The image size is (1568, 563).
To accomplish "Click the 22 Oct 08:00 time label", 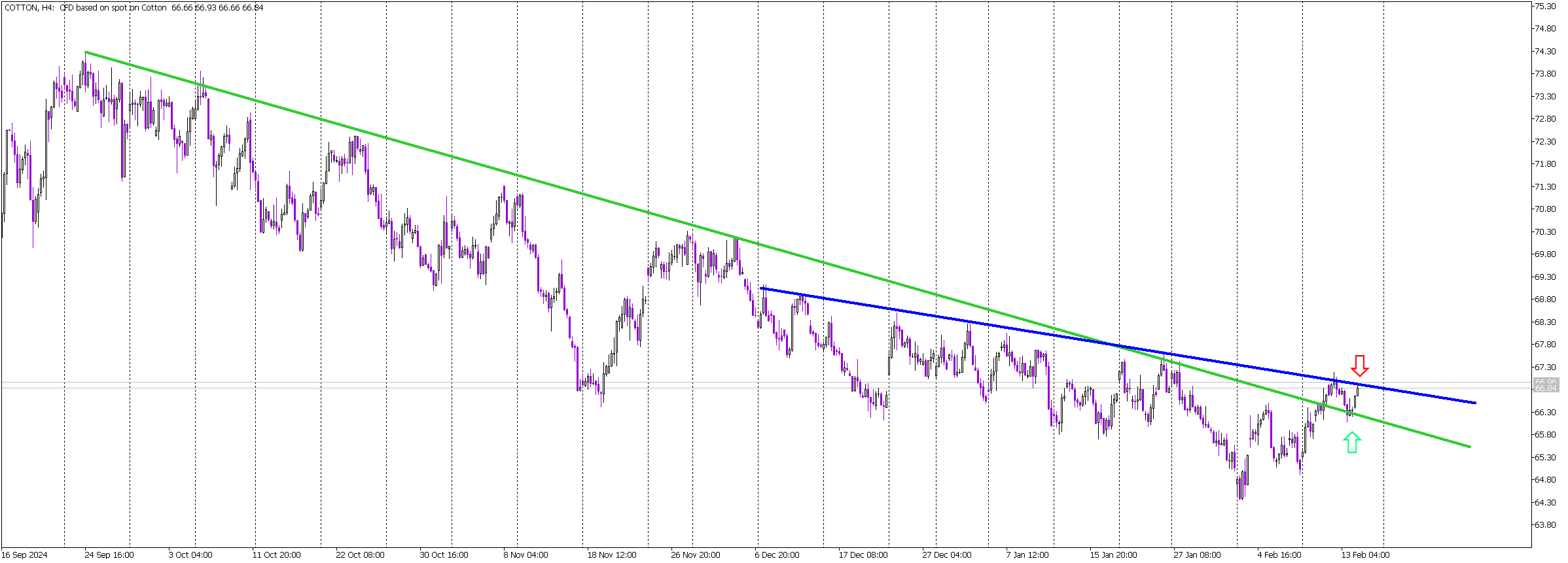I will click(361, 555).
